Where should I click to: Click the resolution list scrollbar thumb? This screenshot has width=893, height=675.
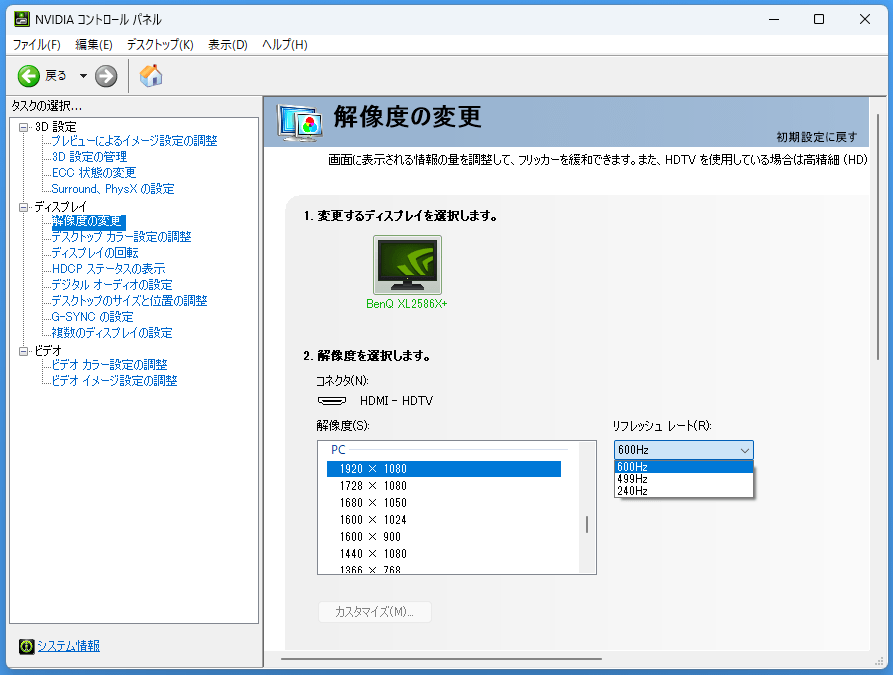pyautogui.click(x=587, y=524)
